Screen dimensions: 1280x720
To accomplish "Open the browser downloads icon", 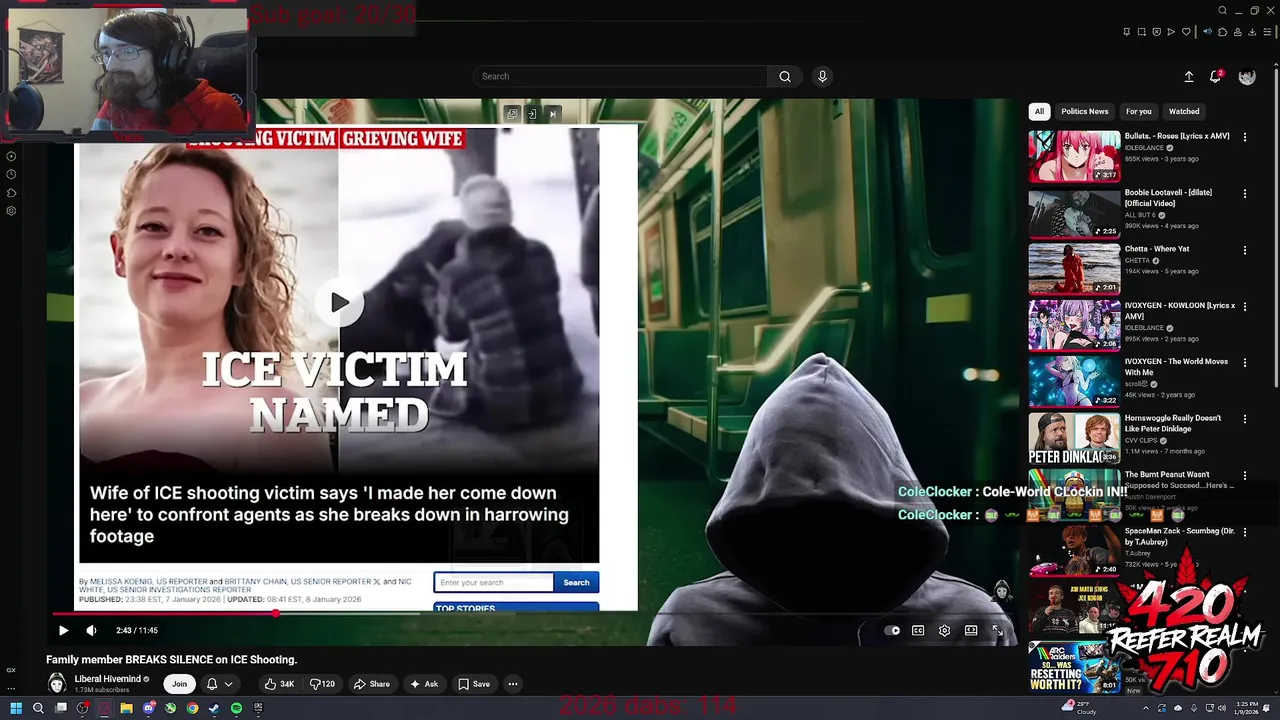I will click(x=1252, y=32).
